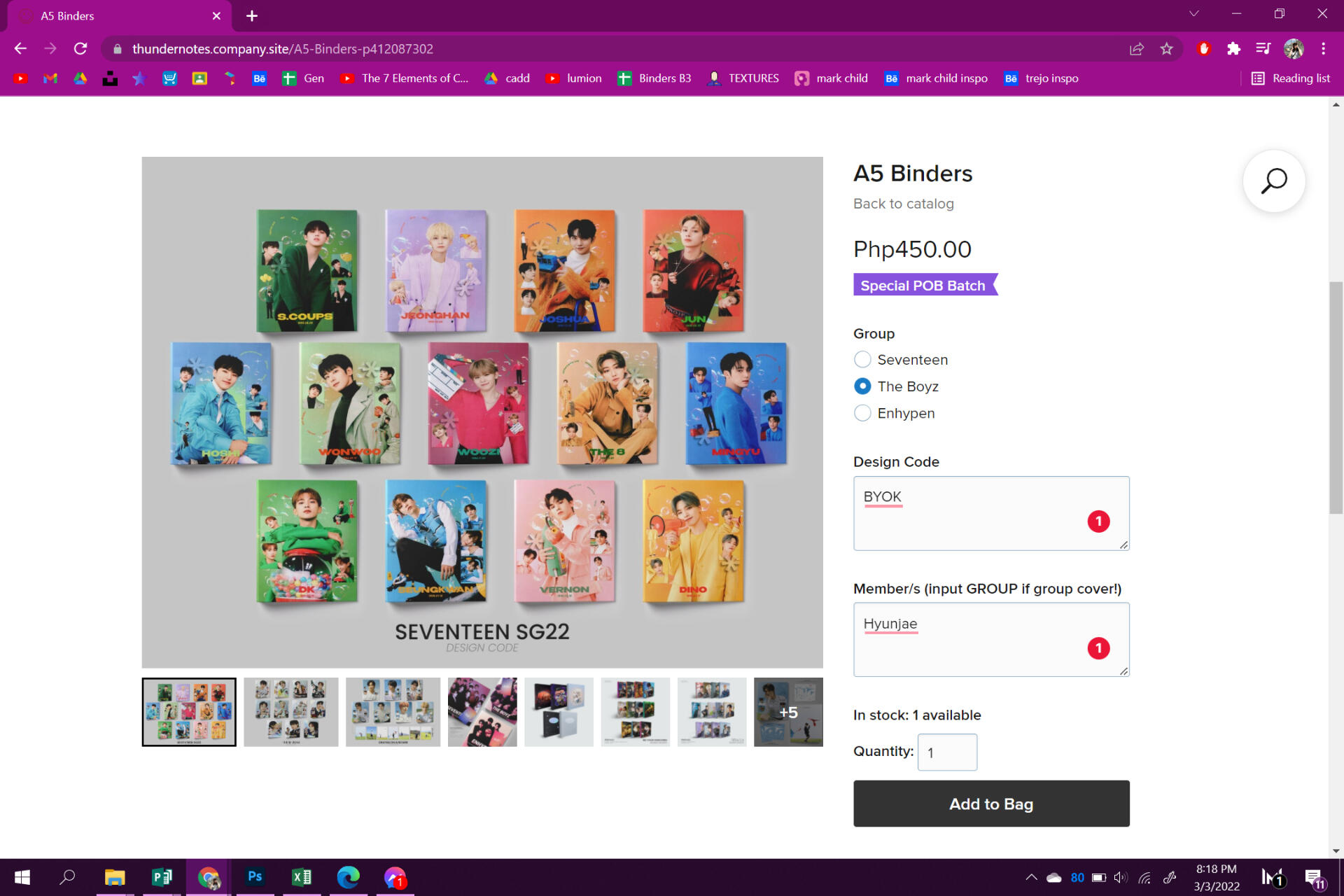Click the Special POB Batch label
The image size is (1344, 896).
tap(925, 285)
